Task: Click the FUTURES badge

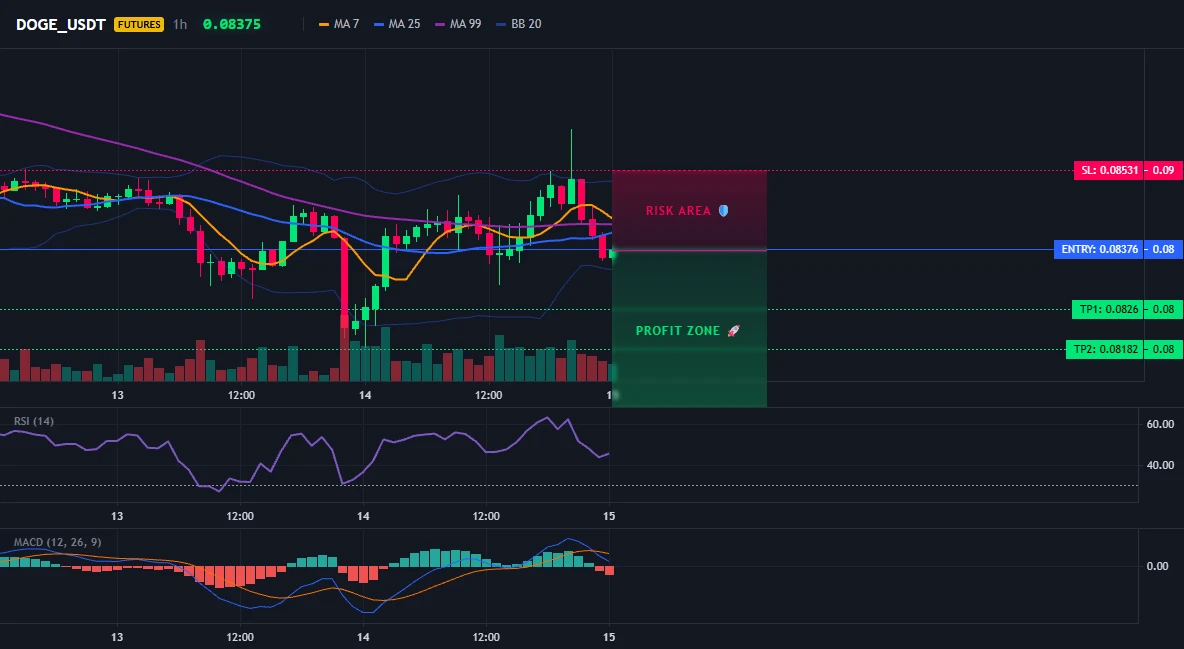Action: click(139, 24)
